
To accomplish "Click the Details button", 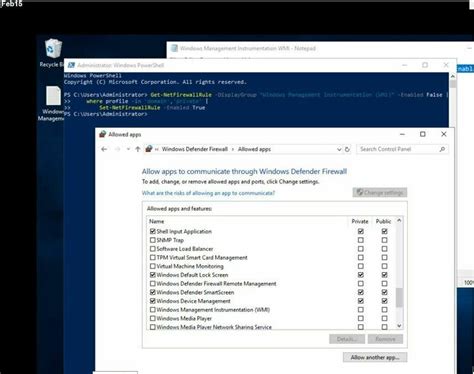I will click(x=347, y=339).
